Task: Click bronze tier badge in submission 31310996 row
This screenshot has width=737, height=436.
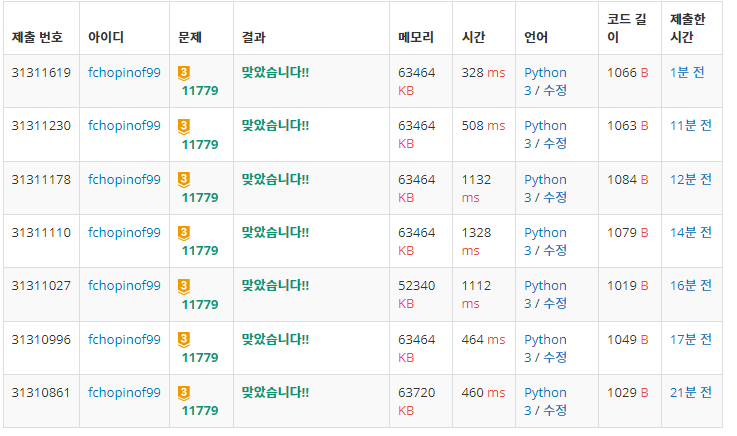Action: coord(184,340)
